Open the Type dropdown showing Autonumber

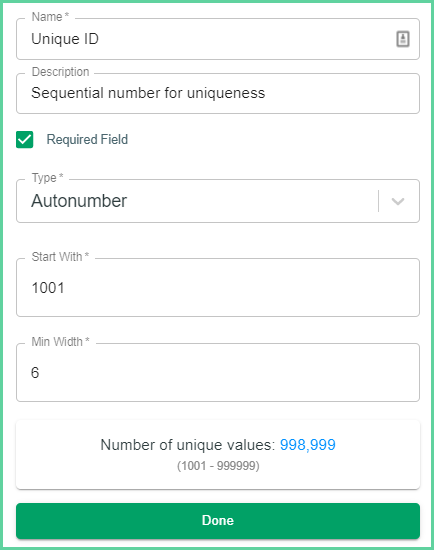tap(218, 201)
